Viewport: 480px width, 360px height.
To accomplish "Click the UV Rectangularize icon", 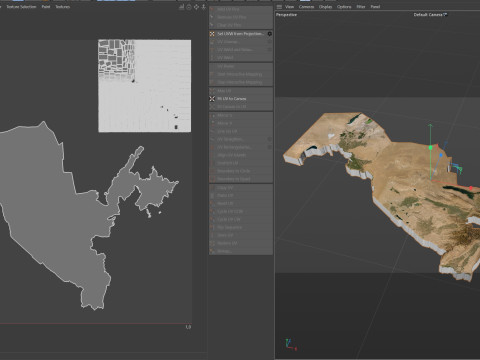I will click(x=212, y=147).
